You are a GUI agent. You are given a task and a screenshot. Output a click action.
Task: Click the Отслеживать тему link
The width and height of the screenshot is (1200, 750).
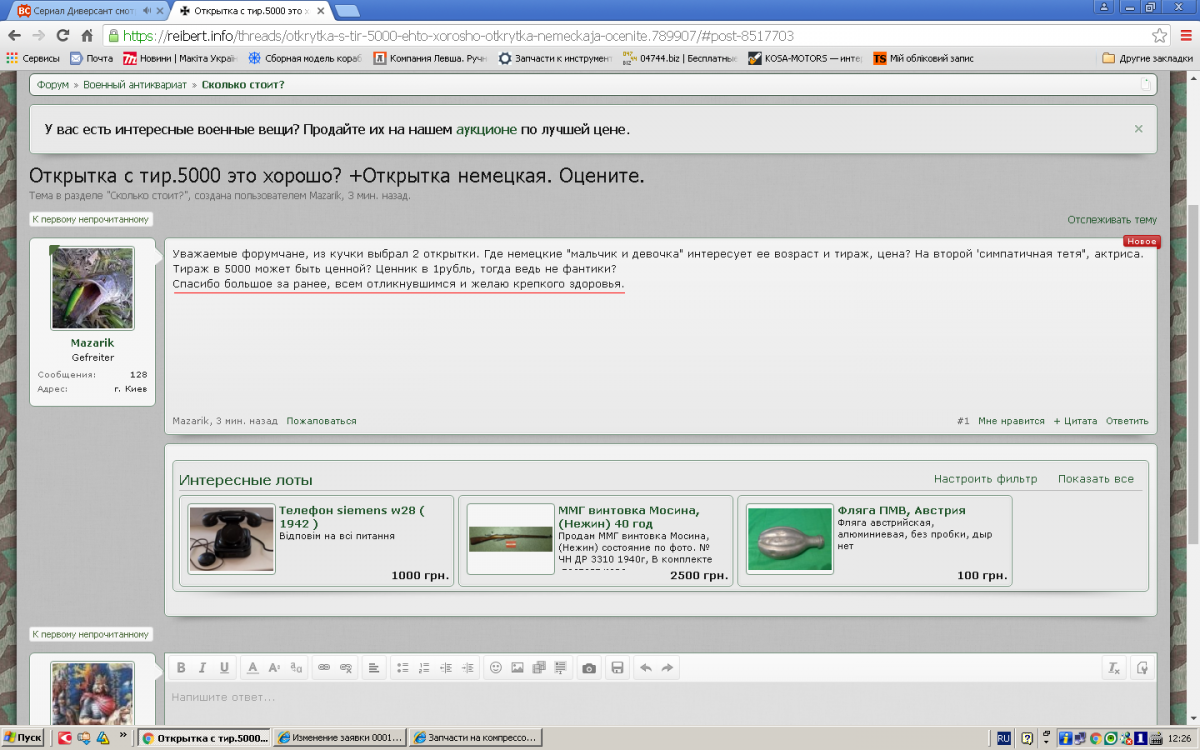(1111, 220)
